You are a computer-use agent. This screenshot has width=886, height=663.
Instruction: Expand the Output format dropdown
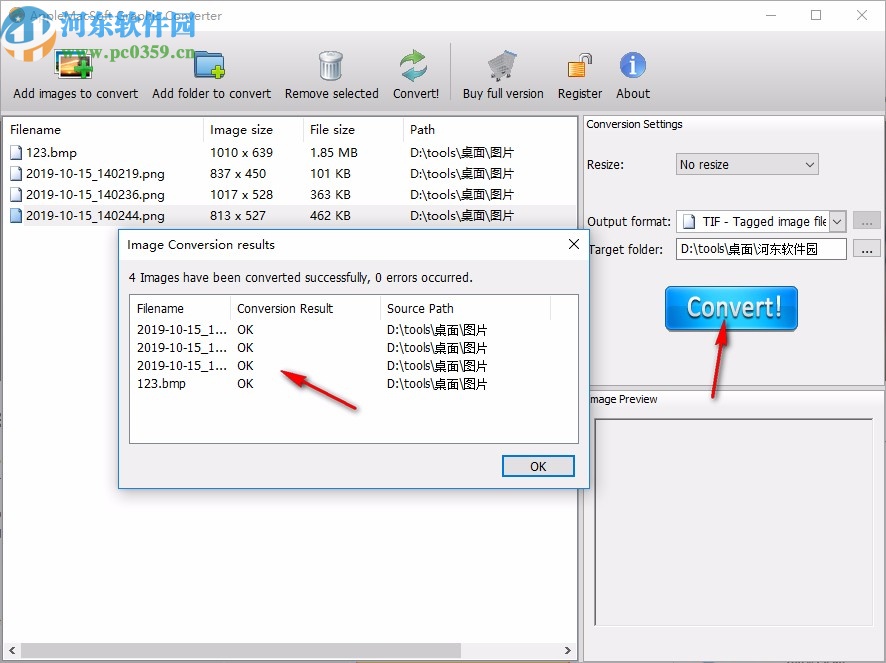836,221
